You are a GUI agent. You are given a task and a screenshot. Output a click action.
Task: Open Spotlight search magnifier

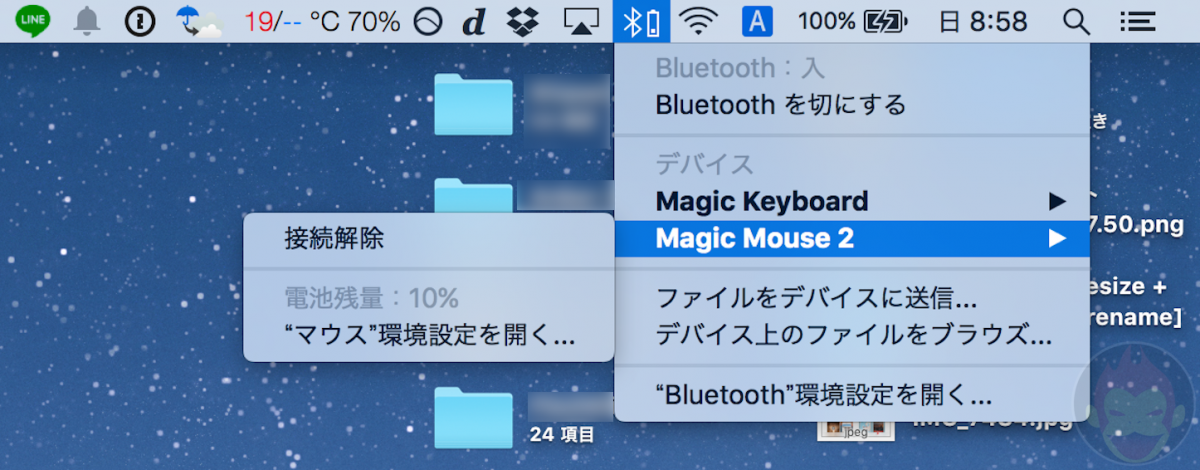click(1076, 20)
